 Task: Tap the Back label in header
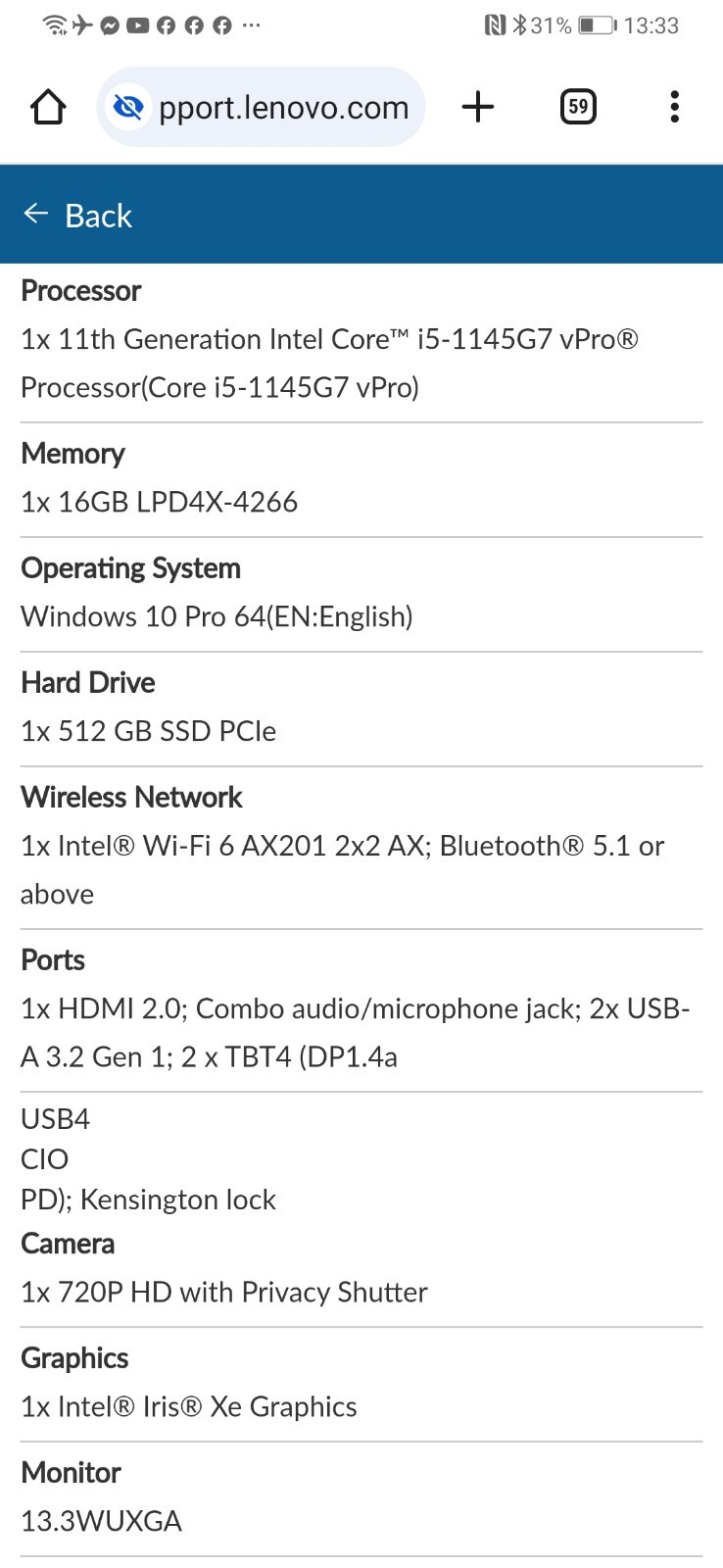coord(98,216)
